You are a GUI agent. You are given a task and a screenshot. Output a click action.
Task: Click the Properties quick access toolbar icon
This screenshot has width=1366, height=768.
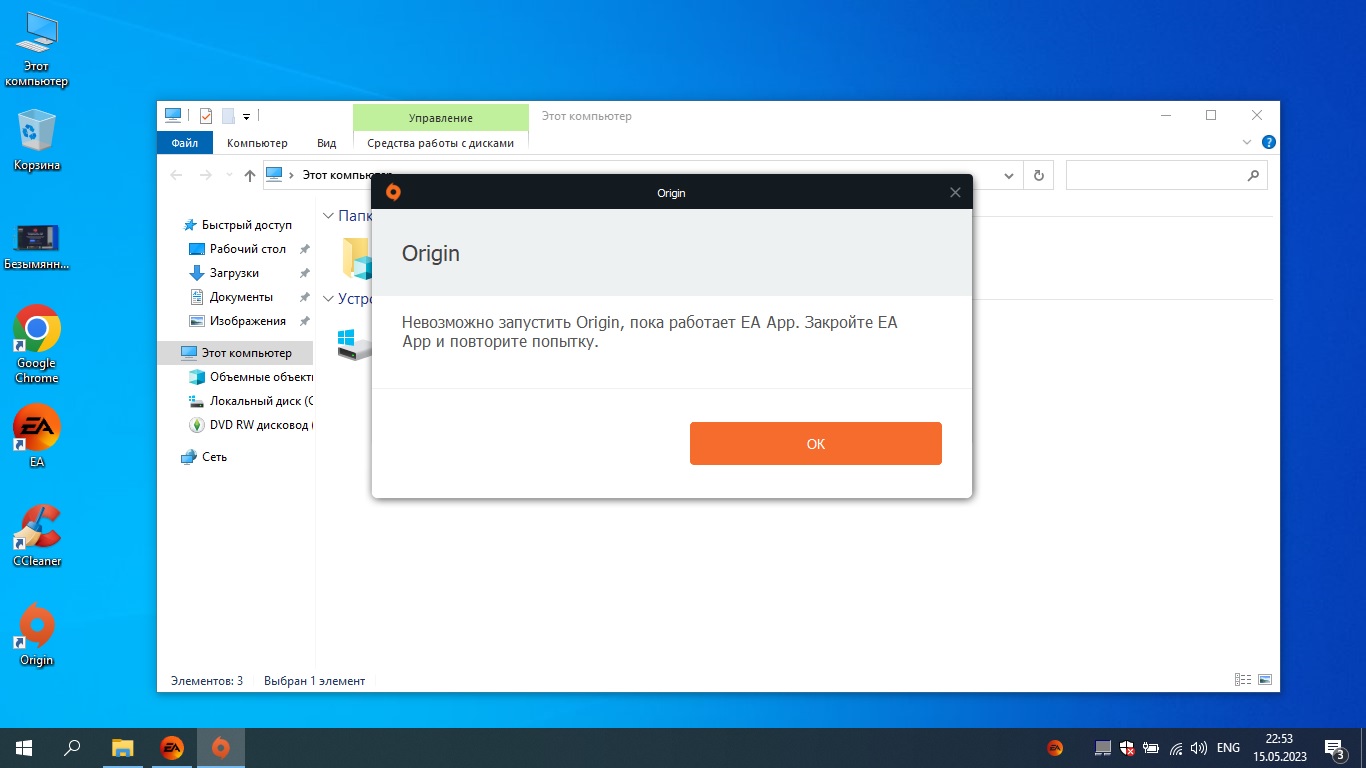pos(206,116)
